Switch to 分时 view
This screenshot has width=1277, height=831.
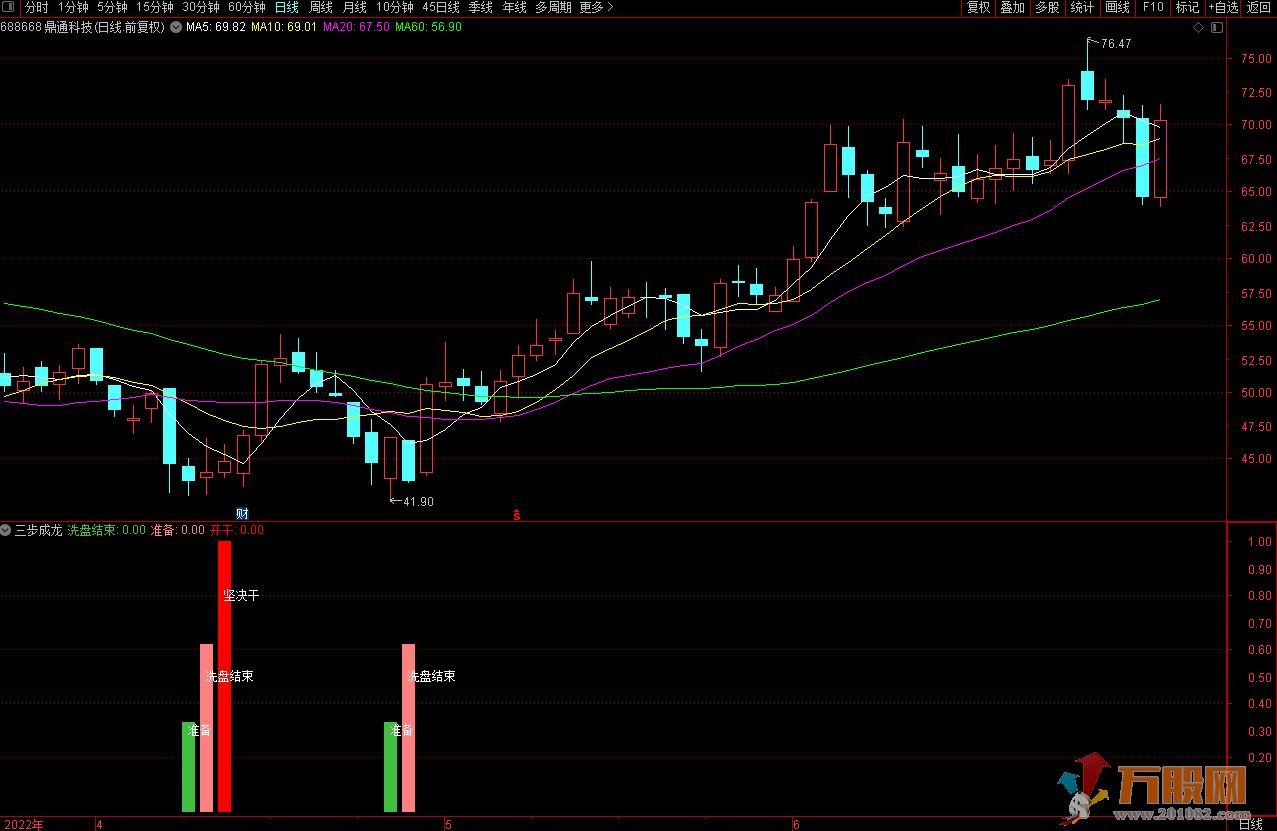(x=37, y=7)
